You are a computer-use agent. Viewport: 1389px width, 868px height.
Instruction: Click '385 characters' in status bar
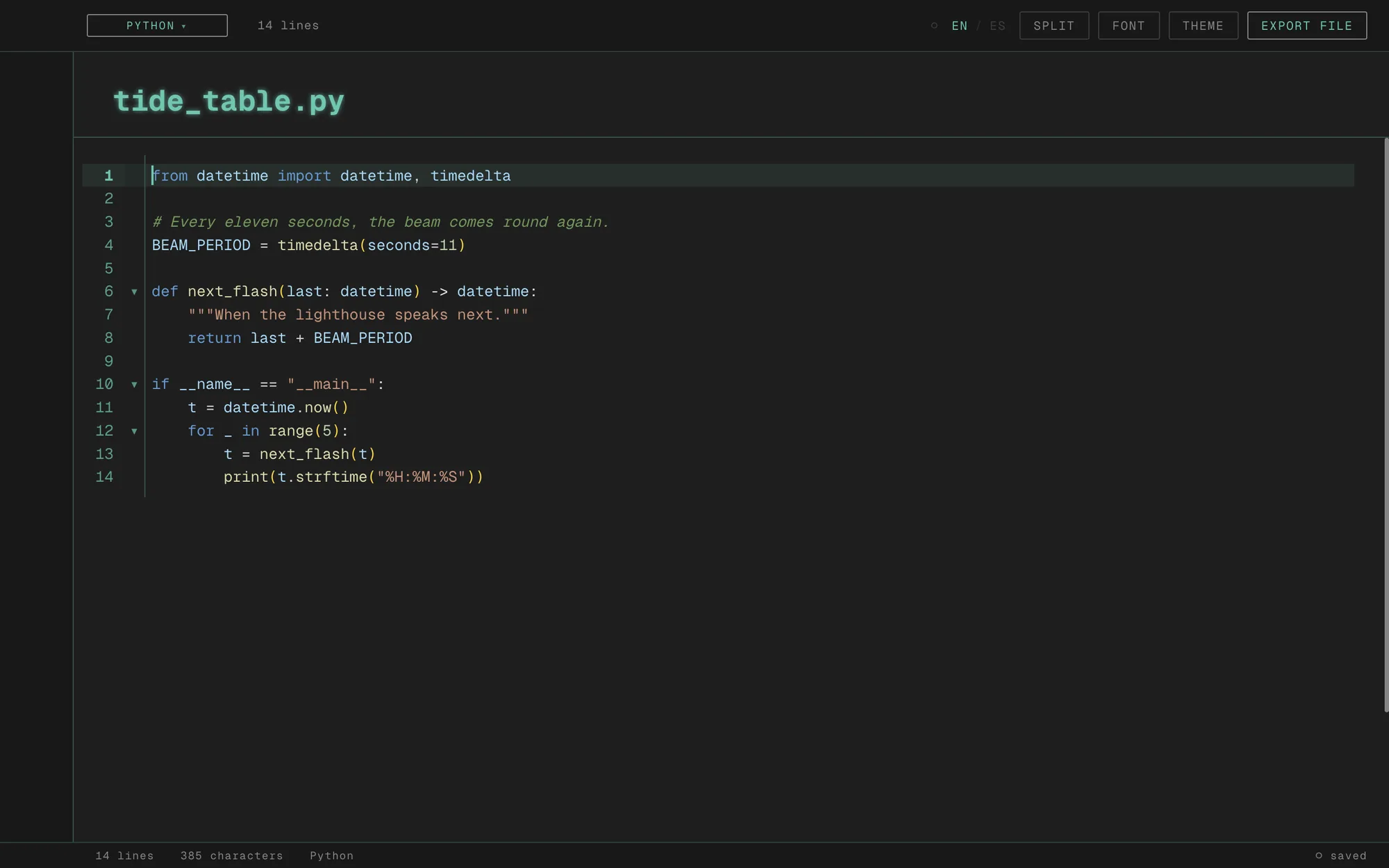click(232, 856)
